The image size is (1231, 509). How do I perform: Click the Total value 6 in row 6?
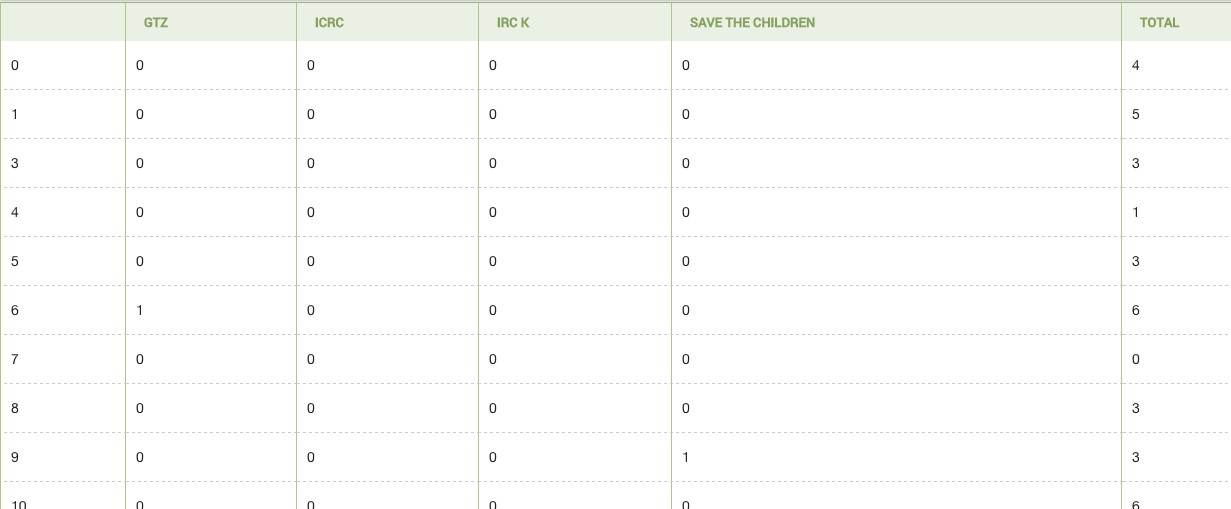(x=1136, y=311)
